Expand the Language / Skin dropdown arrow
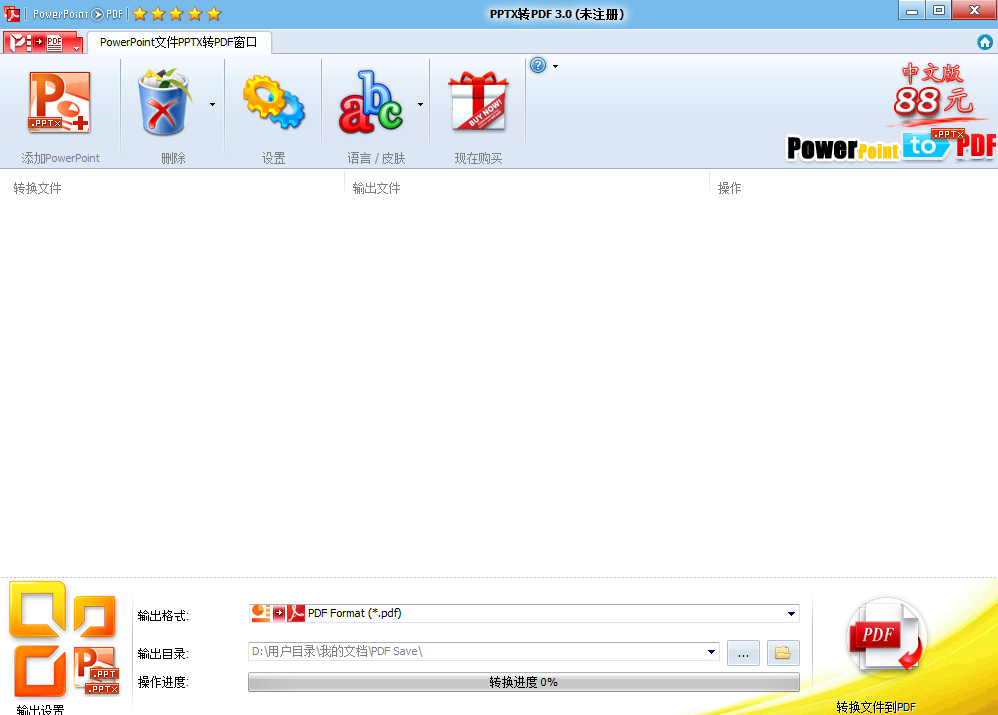Image resolution: width=998 pixels, height=715 pixels. [420, 104]
